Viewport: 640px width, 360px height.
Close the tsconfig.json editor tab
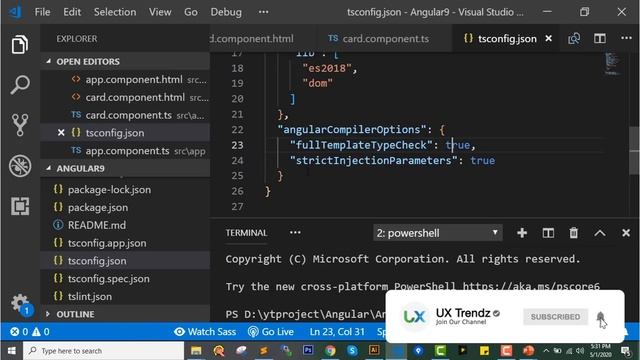click(x=549, y=38)
